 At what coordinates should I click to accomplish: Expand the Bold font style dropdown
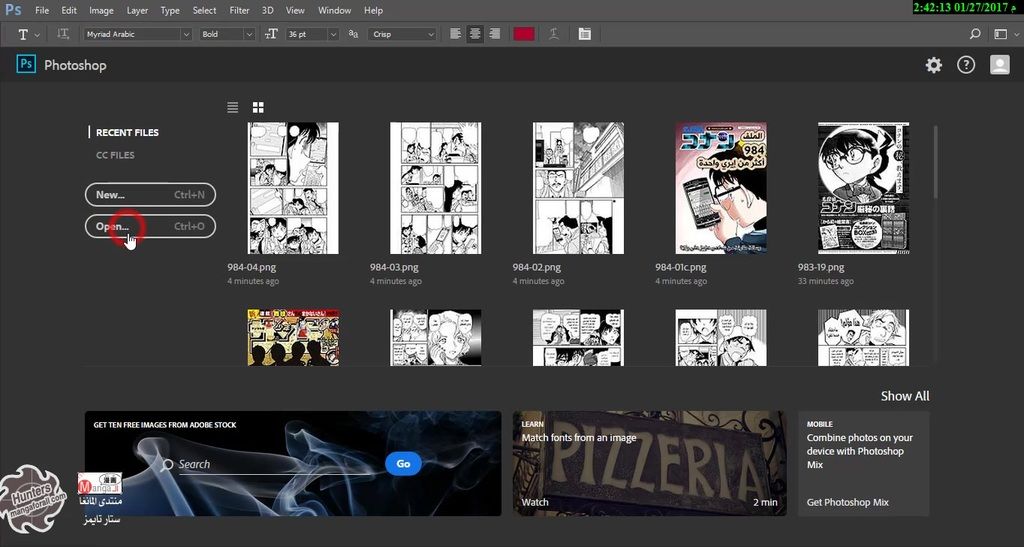pyautogui.click(x=249, y=34)
